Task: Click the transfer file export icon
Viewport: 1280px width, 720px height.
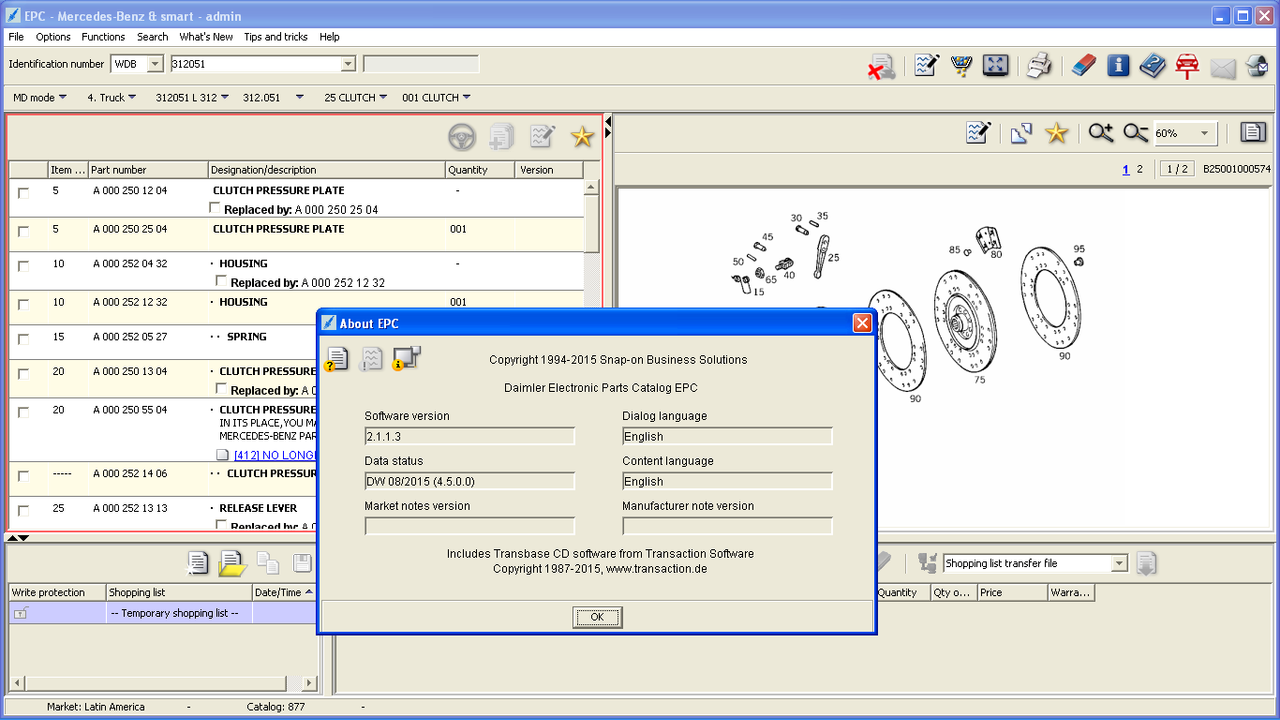Action: [1146, 563]
